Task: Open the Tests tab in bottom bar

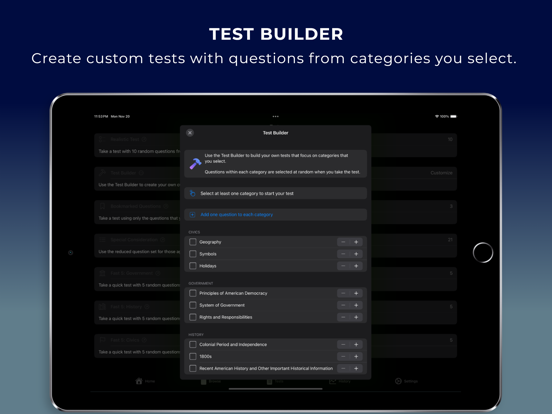Action: 276,381
